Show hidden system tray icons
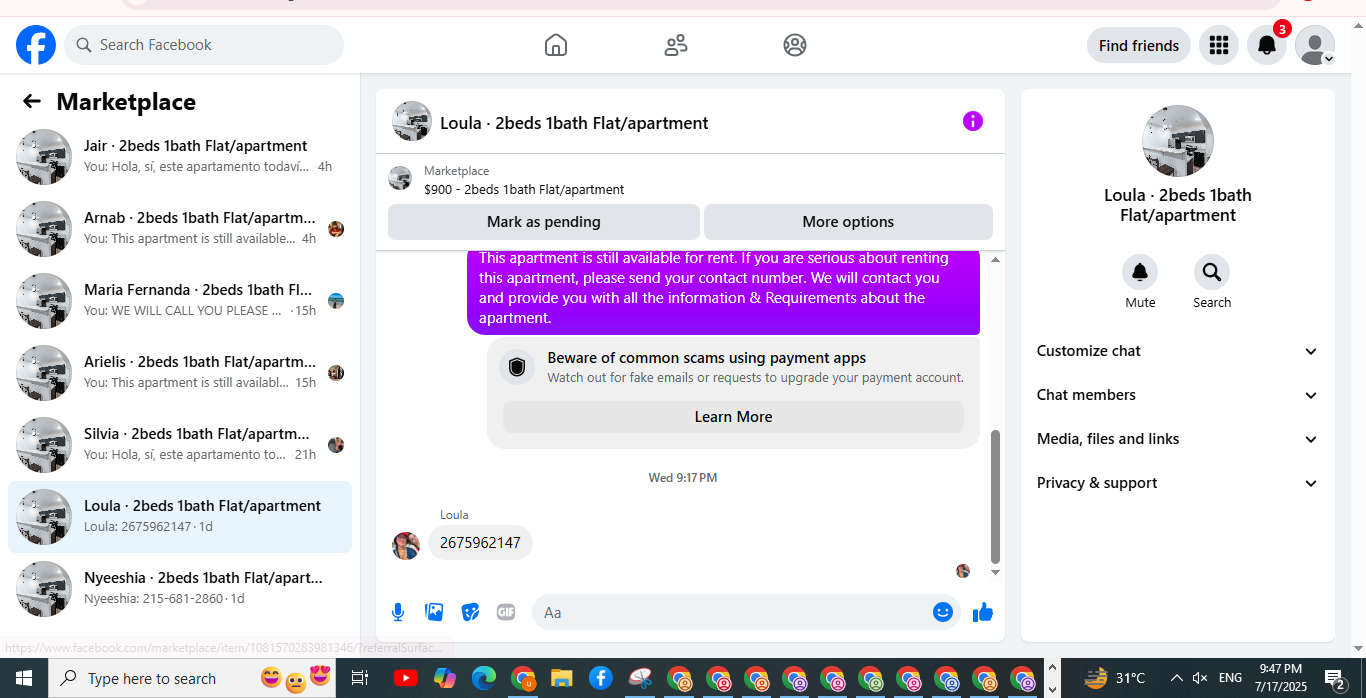 click(1177, 678)
